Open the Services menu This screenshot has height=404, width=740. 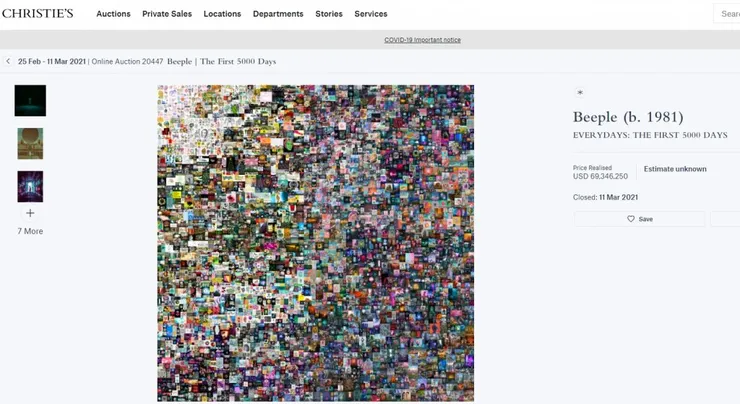[x=371, y=14]
